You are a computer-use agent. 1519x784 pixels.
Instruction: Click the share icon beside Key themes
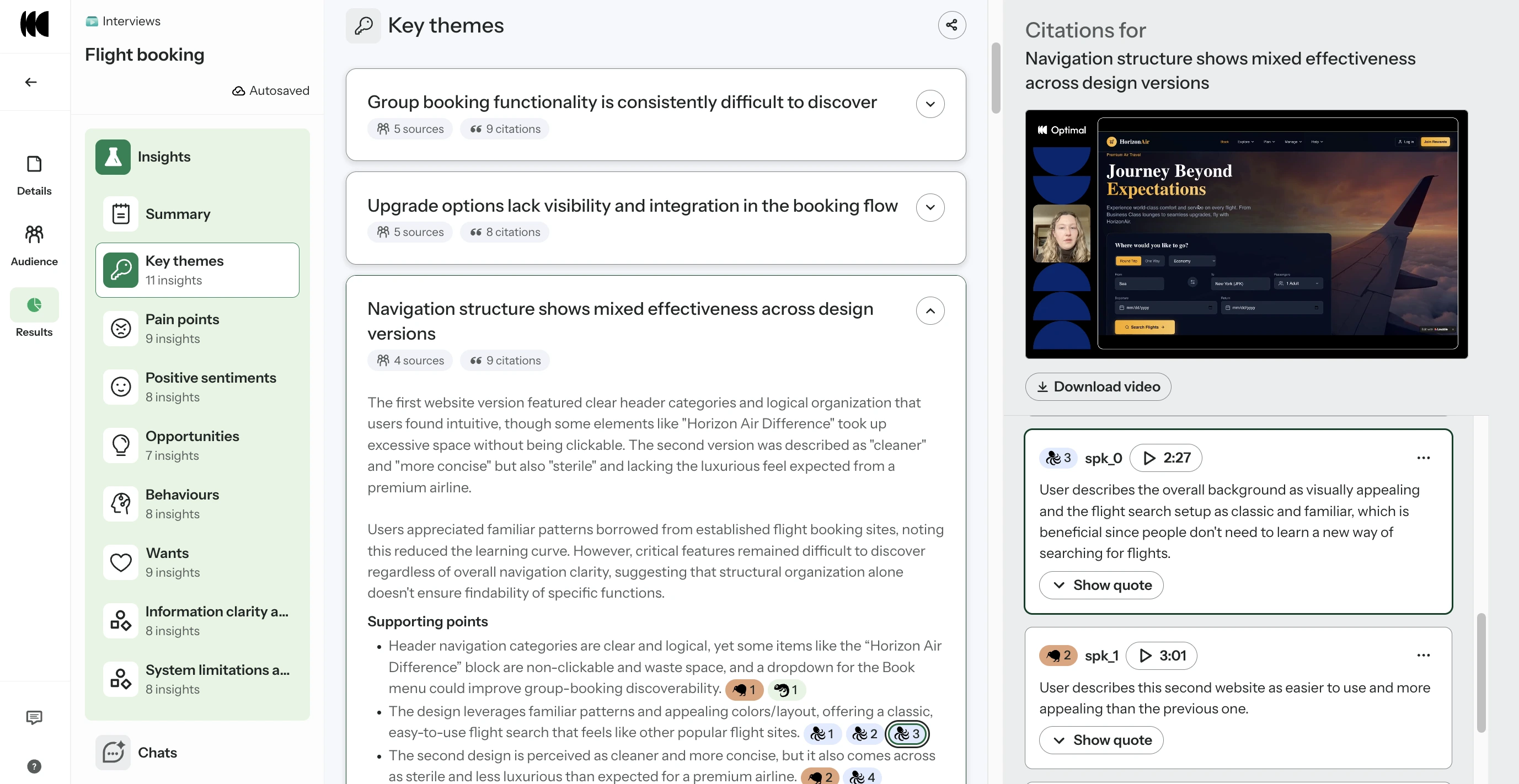click(x=951, y=25)
